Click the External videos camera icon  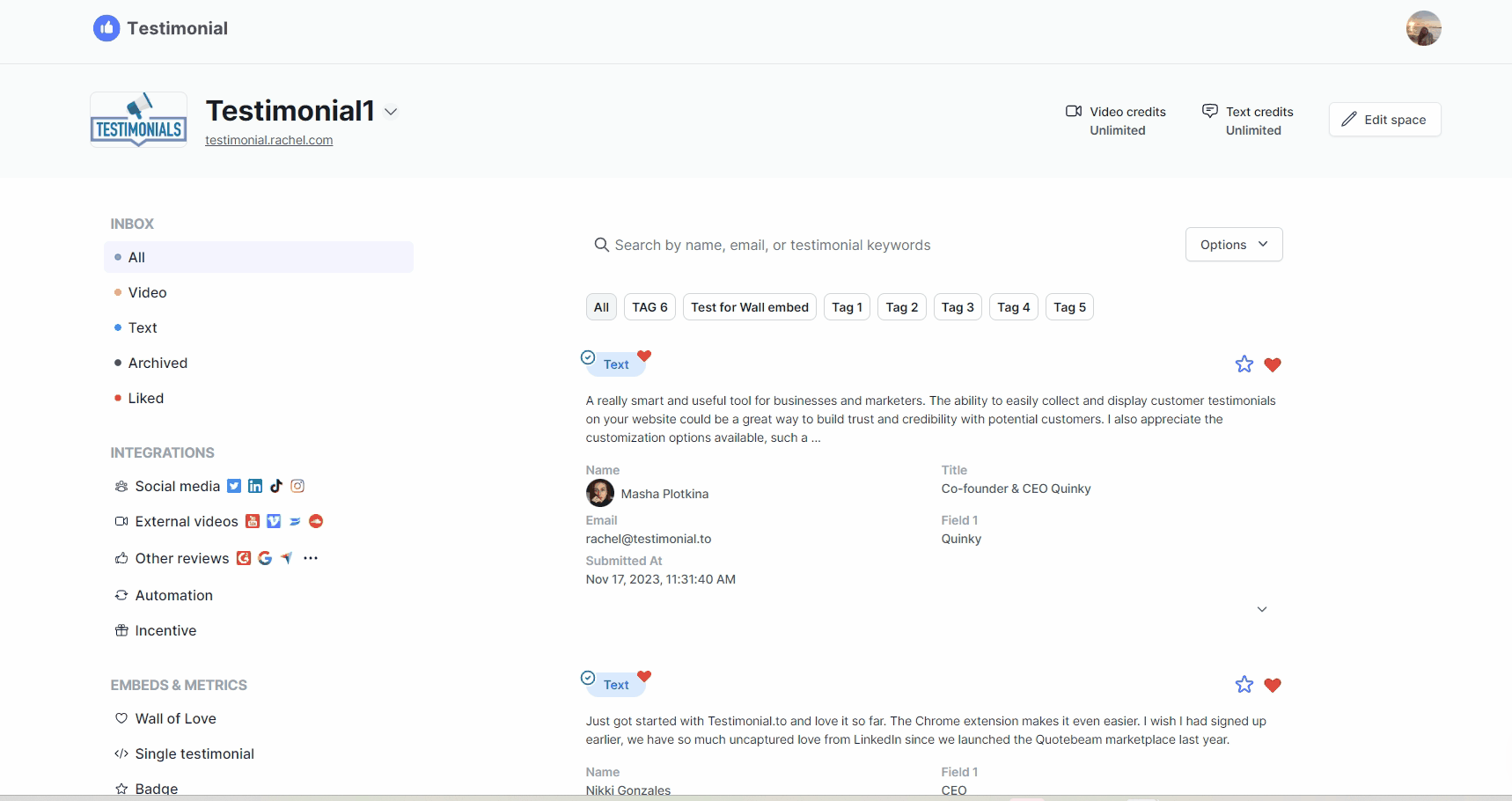pyautogui.click(x=121, y=521)
